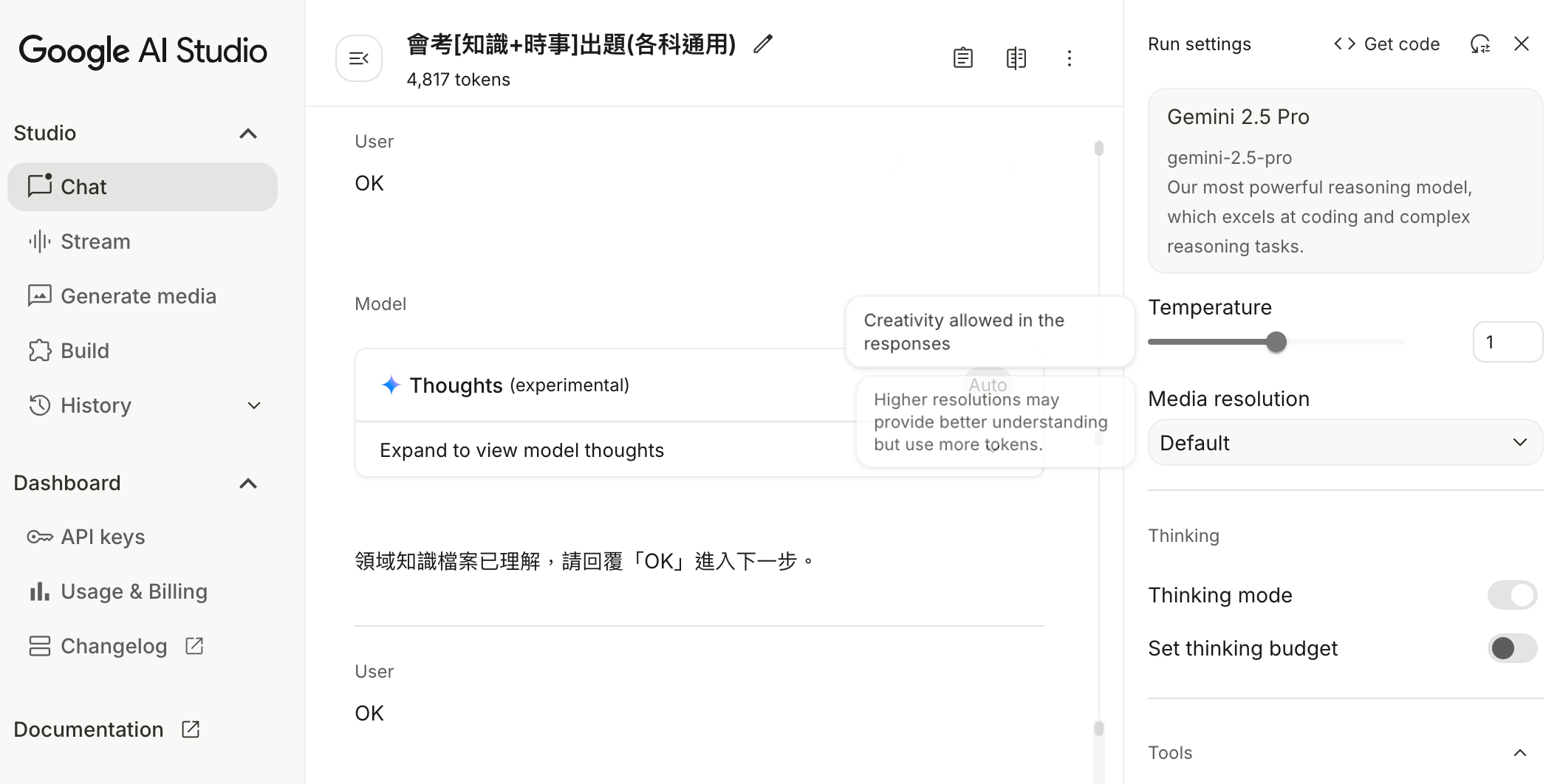The image size is (1560, 784).
Task: Click the Changelog list icon
Action: coord(40,646)
